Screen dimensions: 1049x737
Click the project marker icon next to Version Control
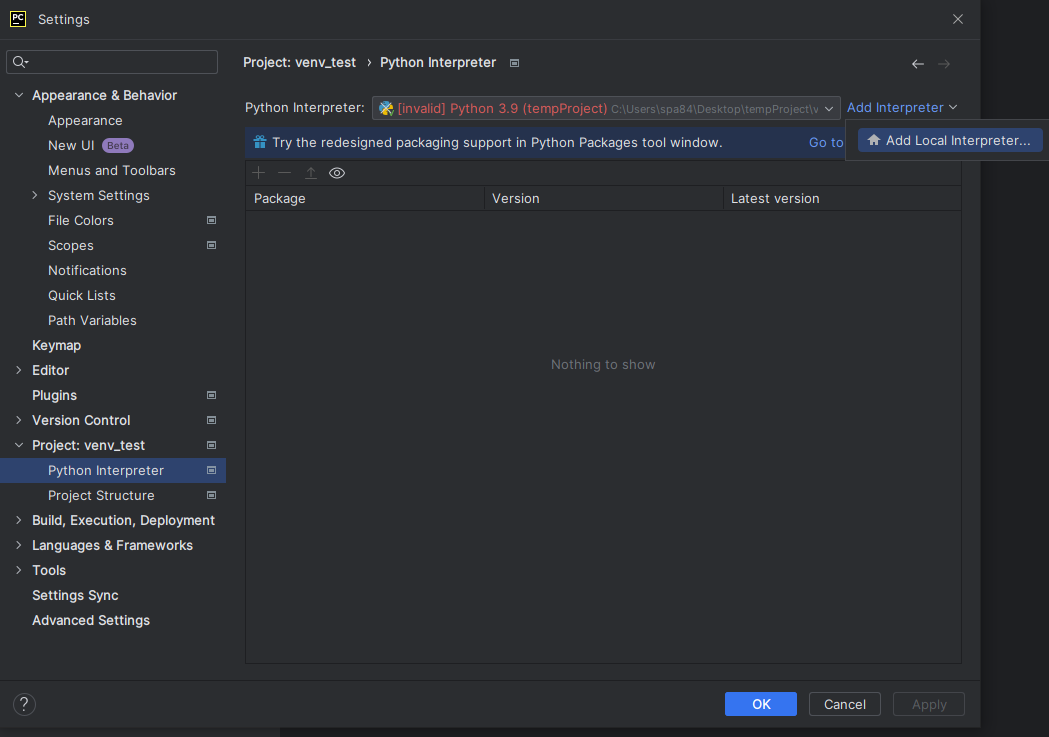tap(211, 420)
